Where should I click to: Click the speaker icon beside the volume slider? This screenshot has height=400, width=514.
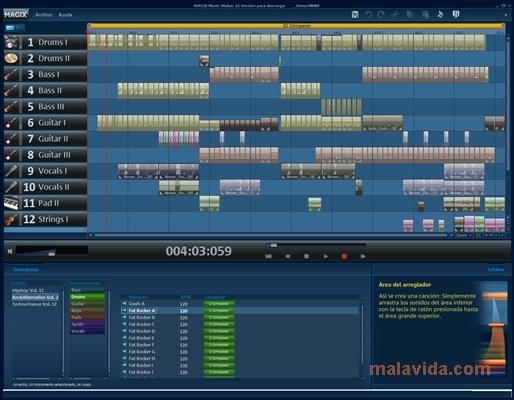(10, 251)
